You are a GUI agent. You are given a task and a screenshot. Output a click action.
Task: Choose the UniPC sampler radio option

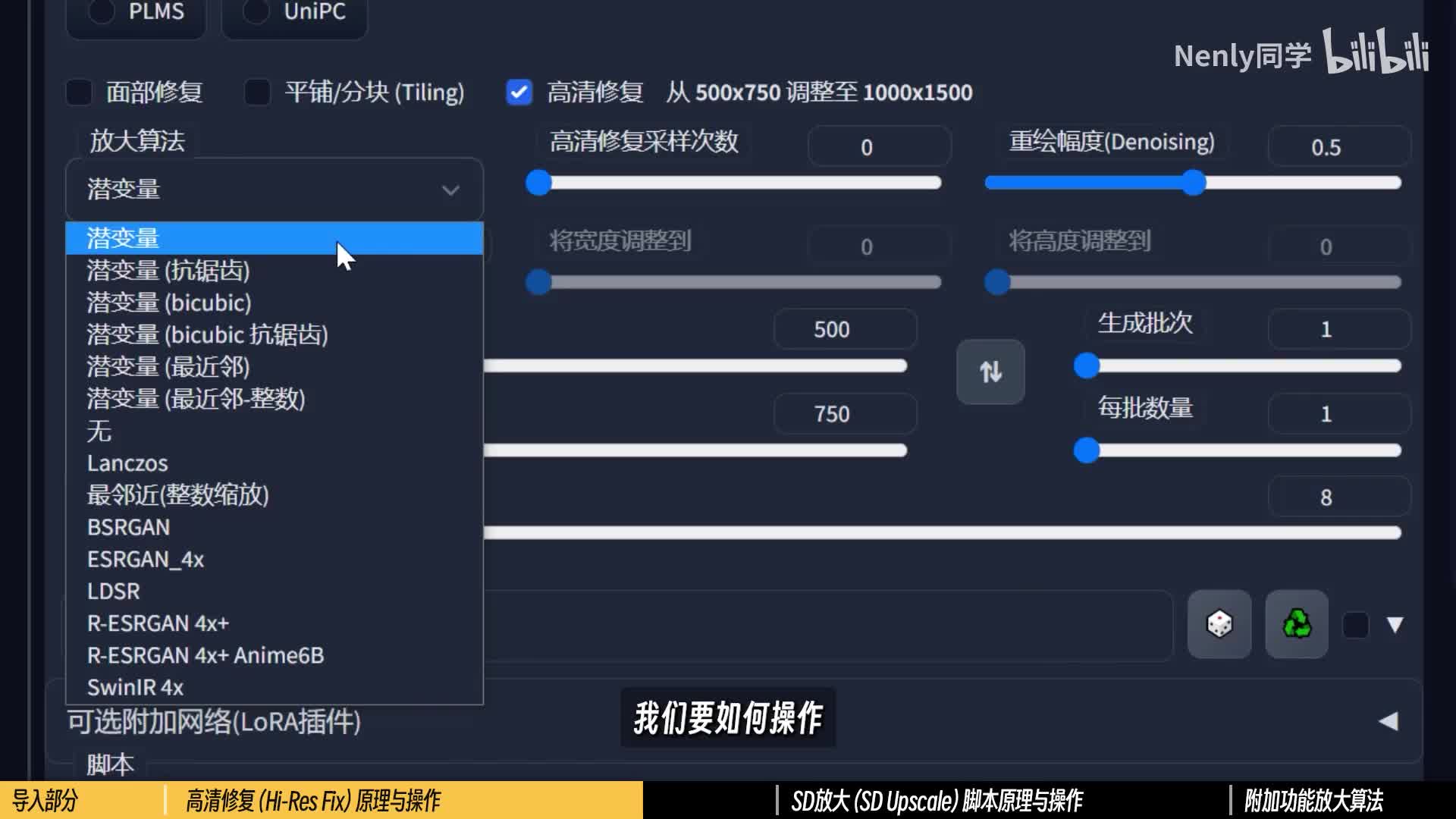point(256,11)
